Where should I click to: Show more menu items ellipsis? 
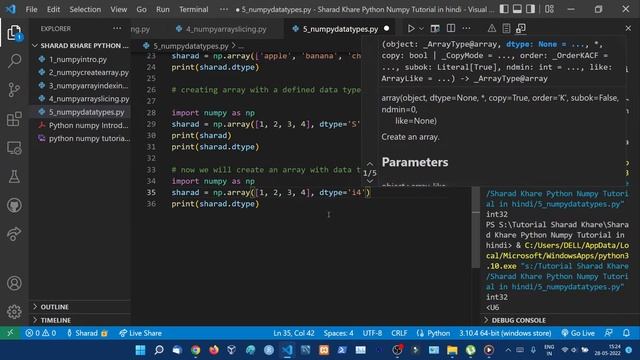coord(224,9)
